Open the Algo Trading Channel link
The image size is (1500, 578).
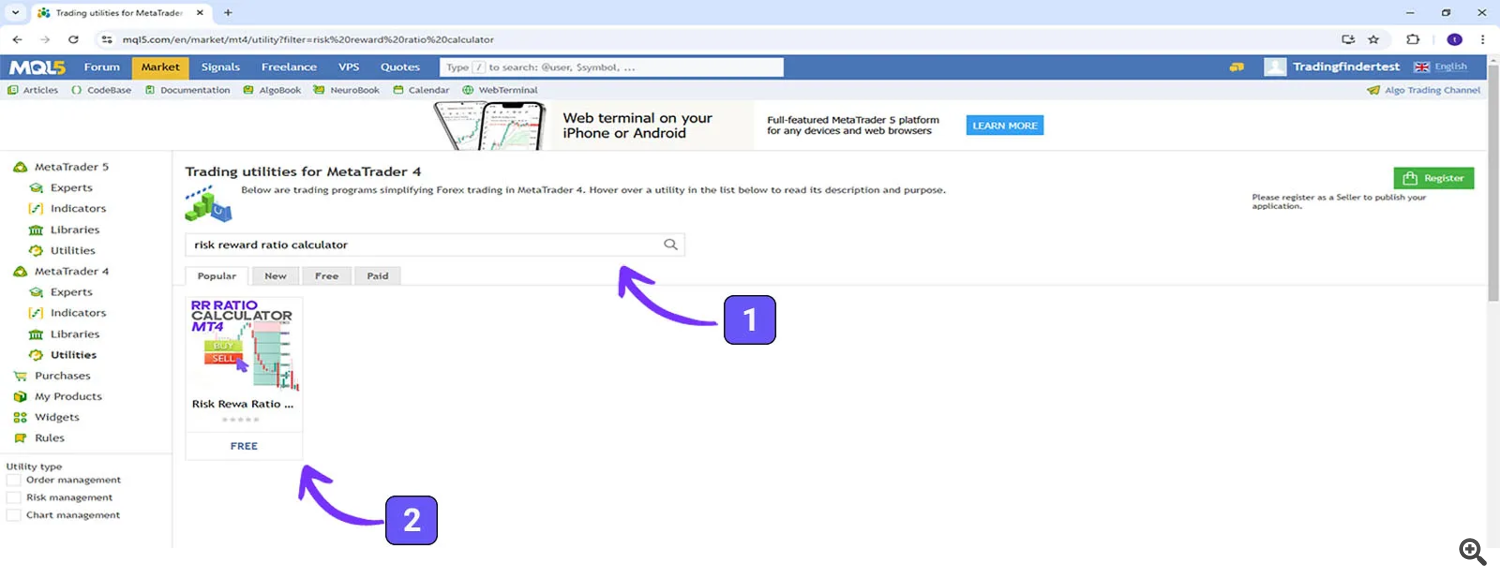[x=1424, y=90]
